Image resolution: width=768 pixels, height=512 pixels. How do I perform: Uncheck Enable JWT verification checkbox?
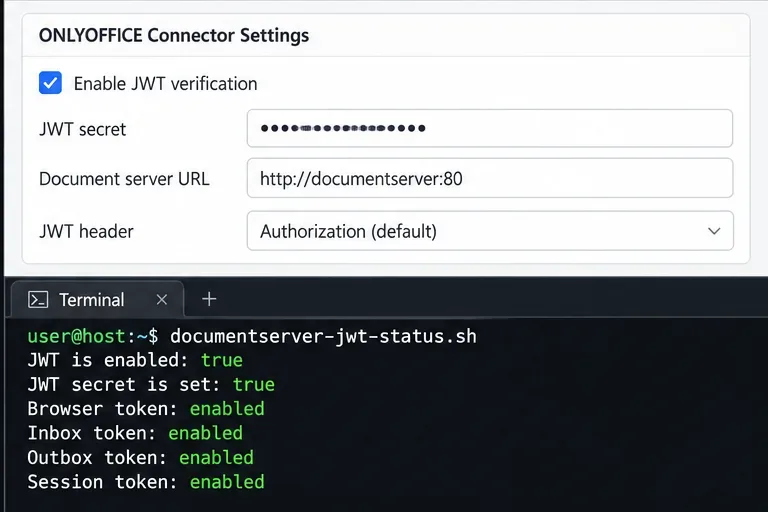pos(50,83)
